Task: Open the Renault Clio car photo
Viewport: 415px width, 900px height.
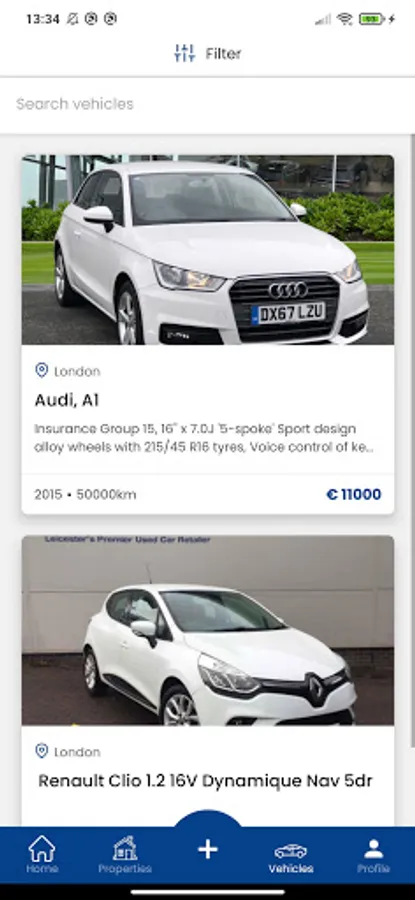Action: (208, 630)
